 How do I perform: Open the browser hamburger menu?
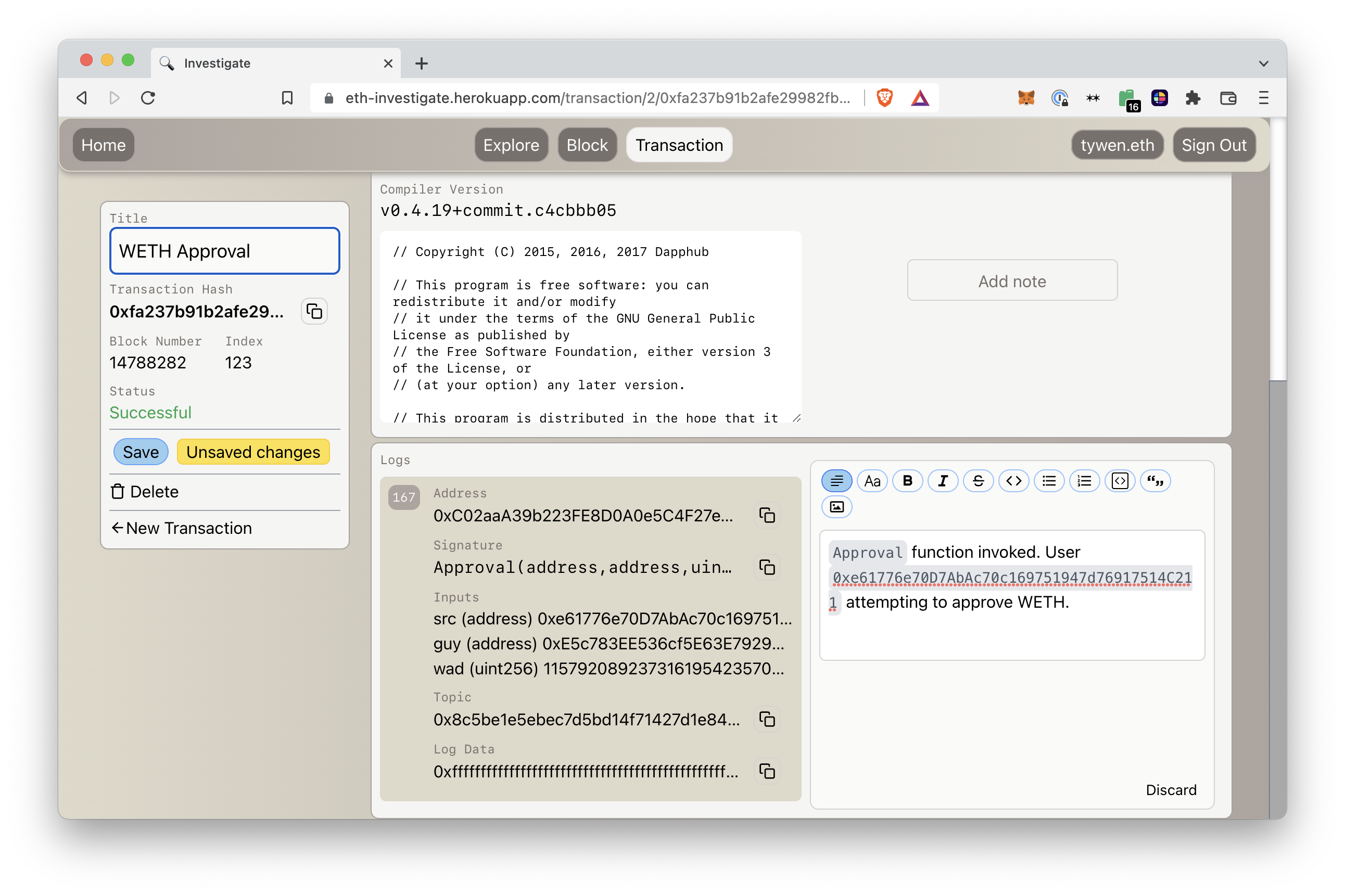(1263, 98)
